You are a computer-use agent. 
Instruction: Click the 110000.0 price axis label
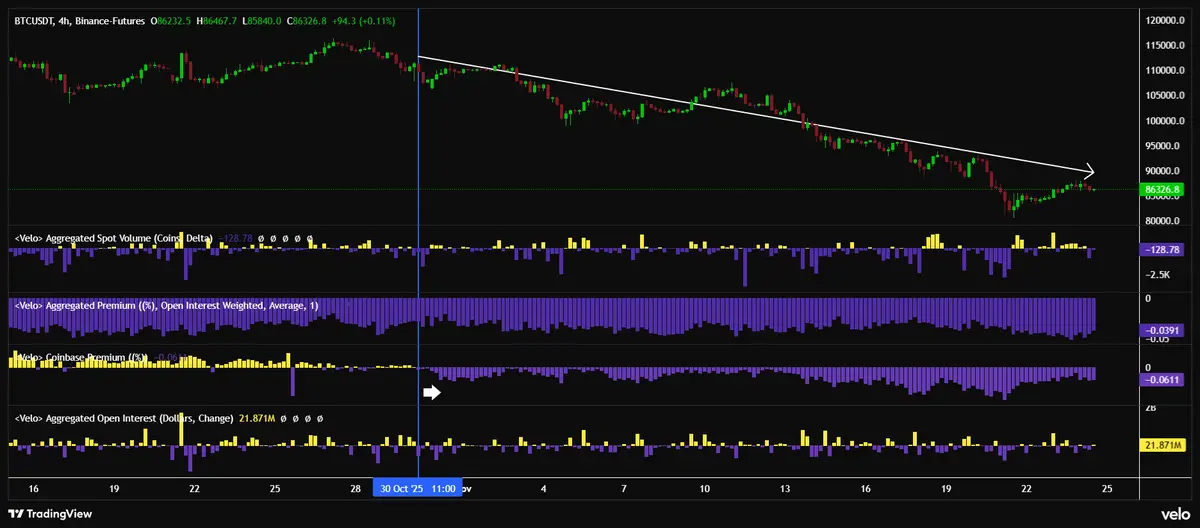(x=1165, y=70)
